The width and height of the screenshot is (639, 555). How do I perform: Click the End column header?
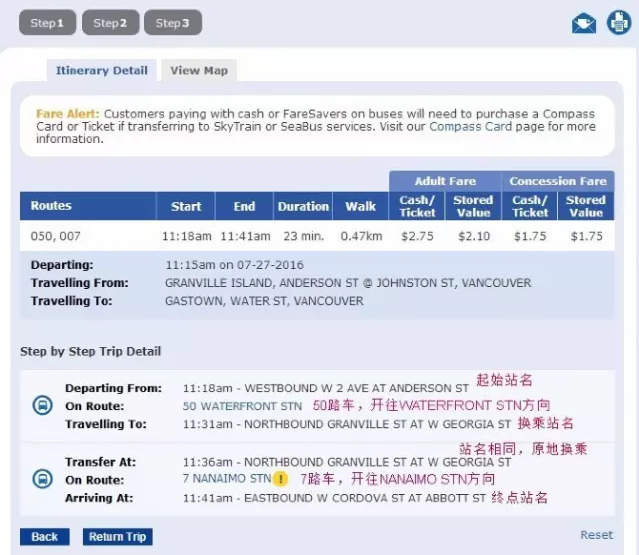click(245, 206)
